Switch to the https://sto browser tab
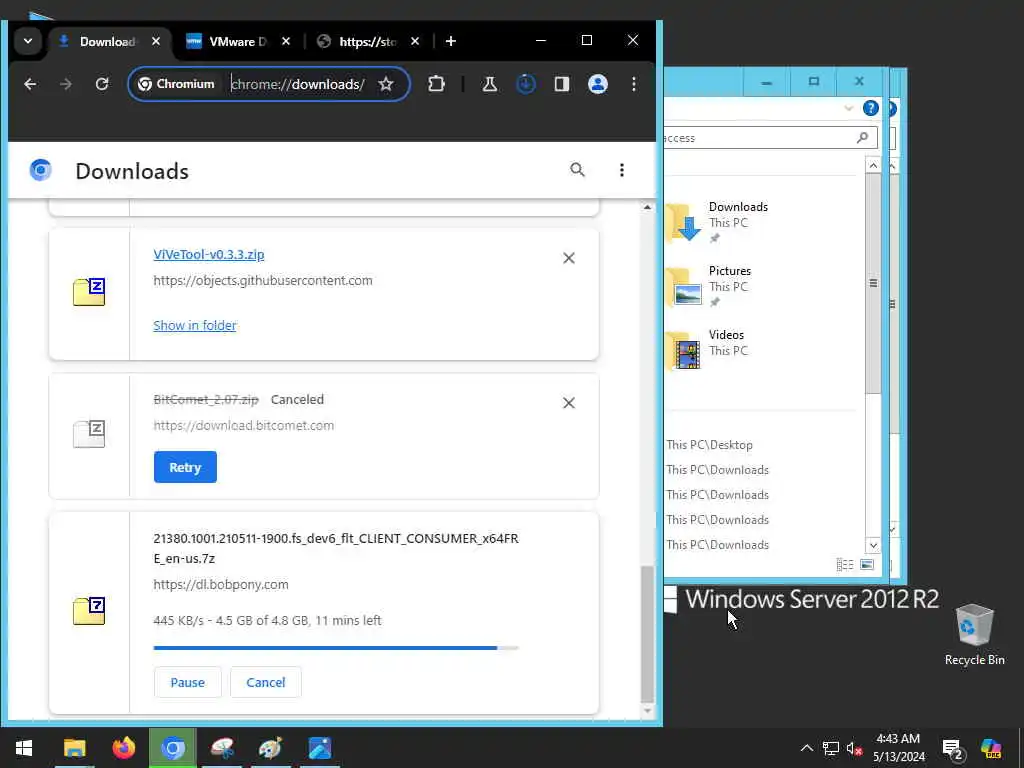 pos(367,42)
